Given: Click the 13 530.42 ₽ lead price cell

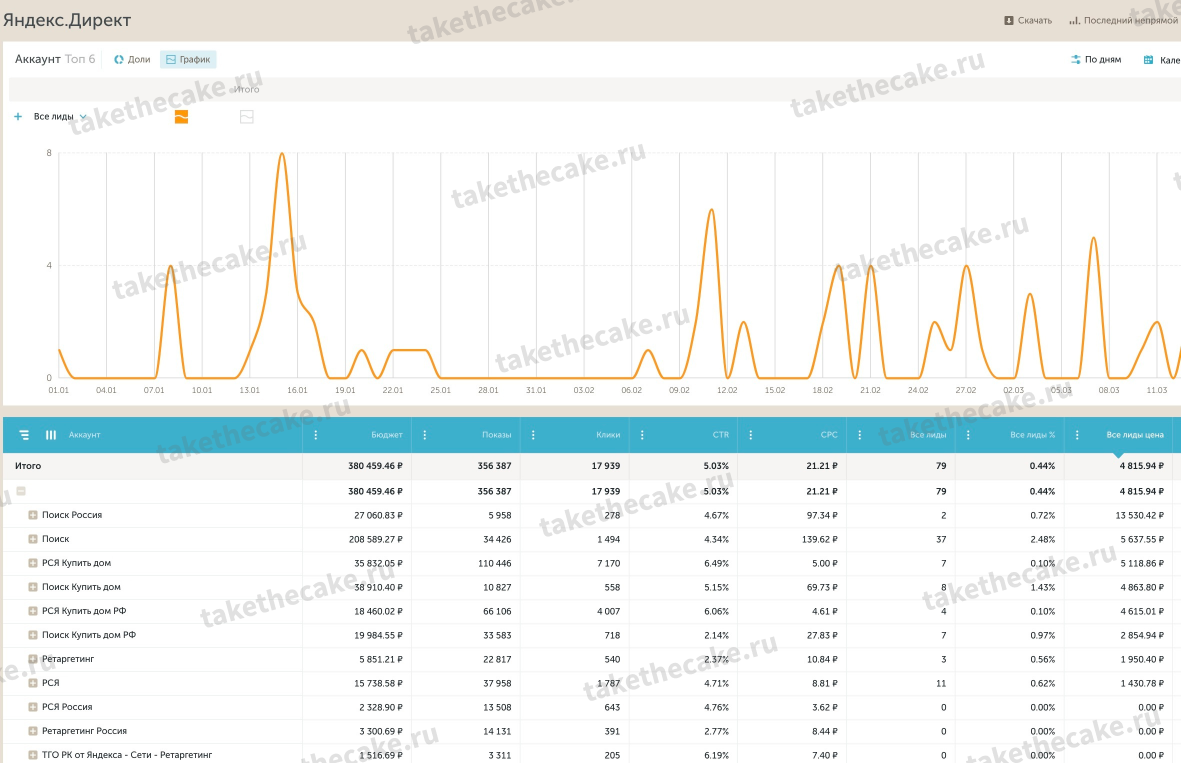Looking at the screenshot, I should point(1140,515).
